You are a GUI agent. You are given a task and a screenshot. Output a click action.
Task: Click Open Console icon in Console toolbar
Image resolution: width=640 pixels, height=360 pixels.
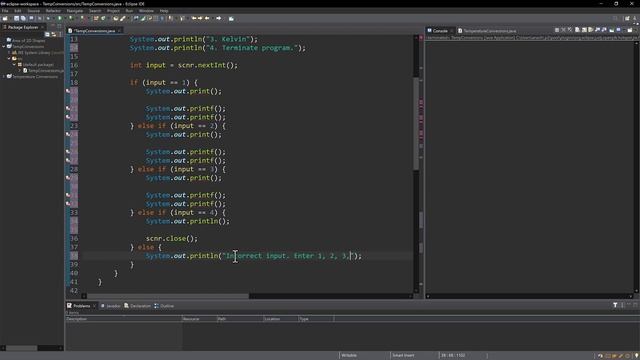pos(630,30)
